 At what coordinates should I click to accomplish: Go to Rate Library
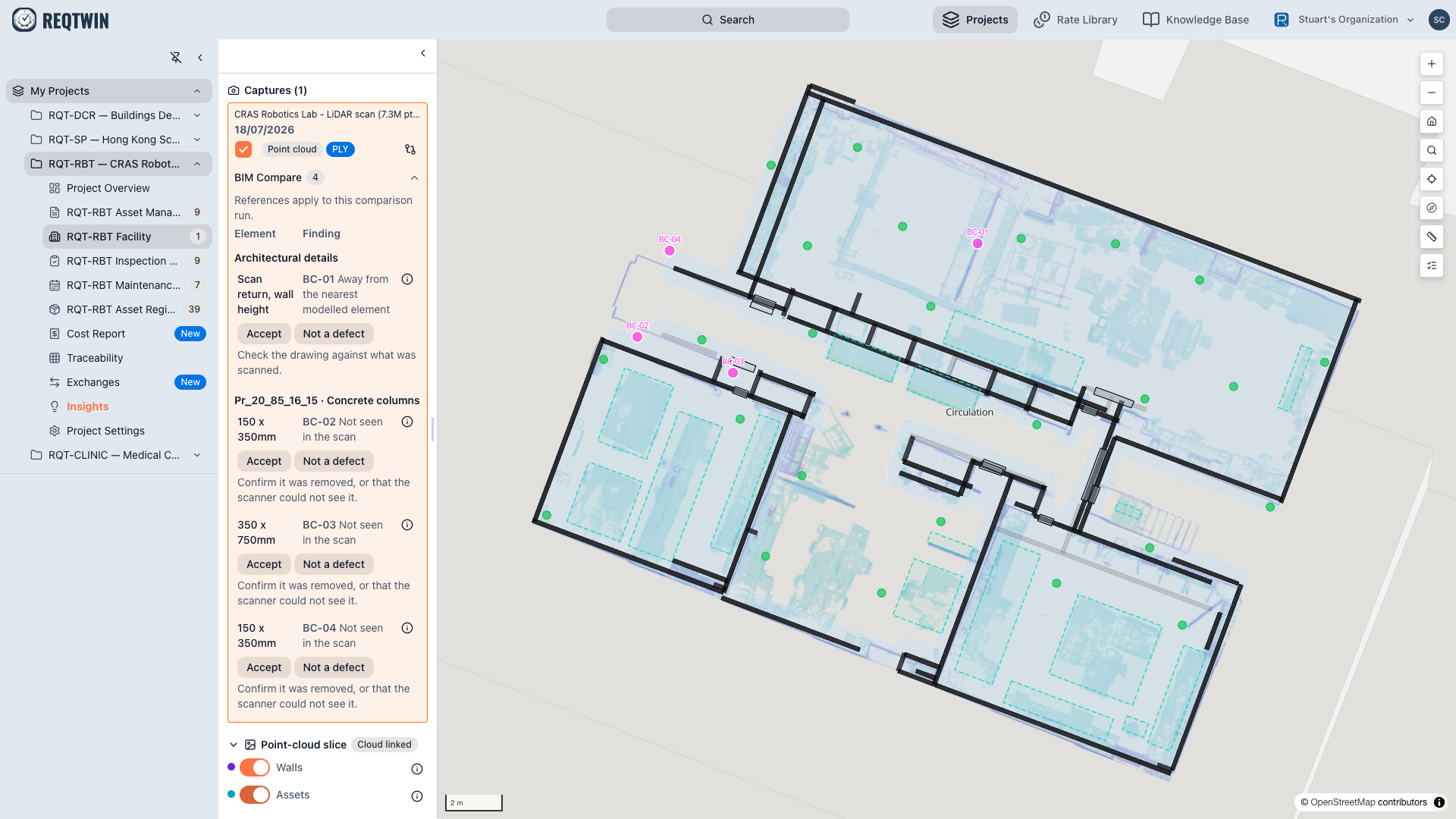1075,20
